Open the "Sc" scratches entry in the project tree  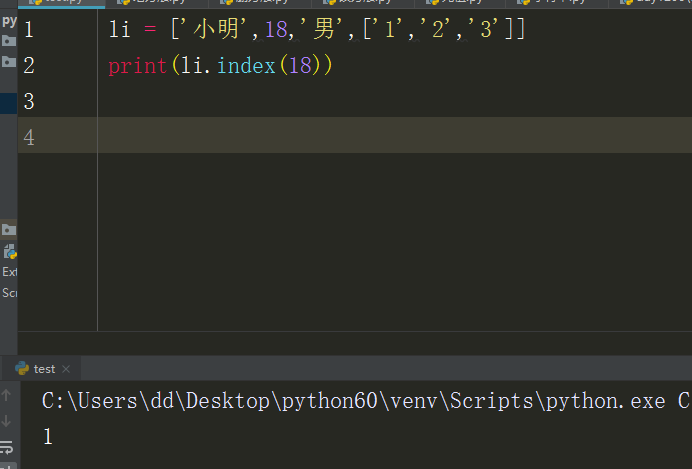click(9, 293)
